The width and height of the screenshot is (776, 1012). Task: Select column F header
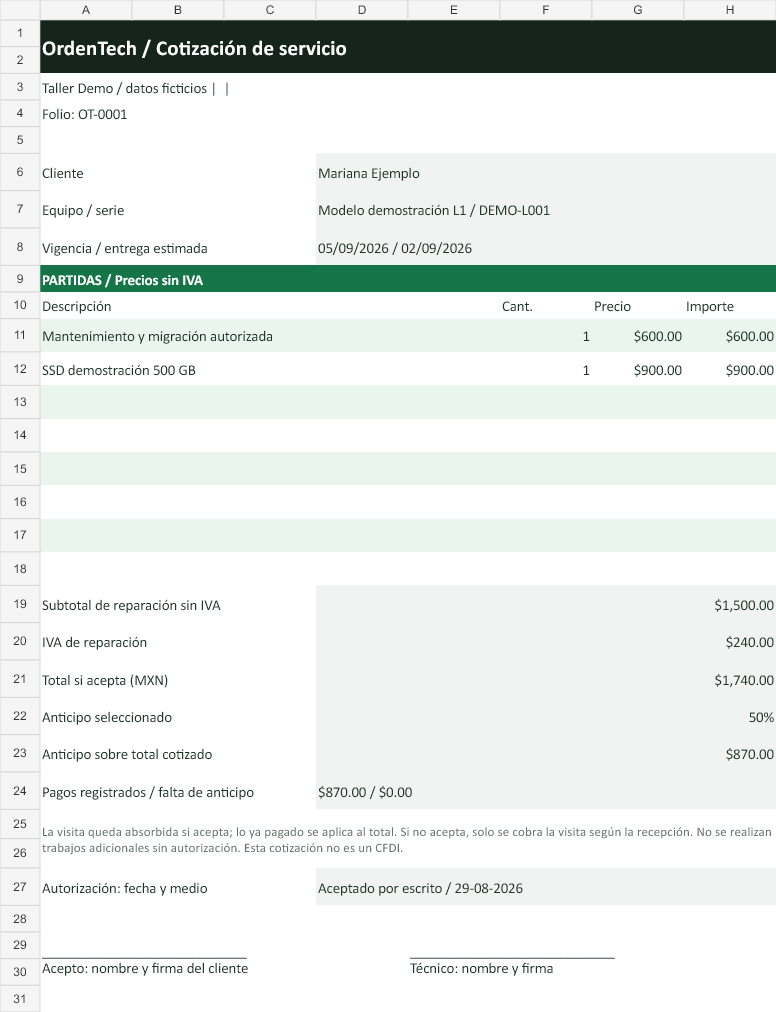pos(546,10)
